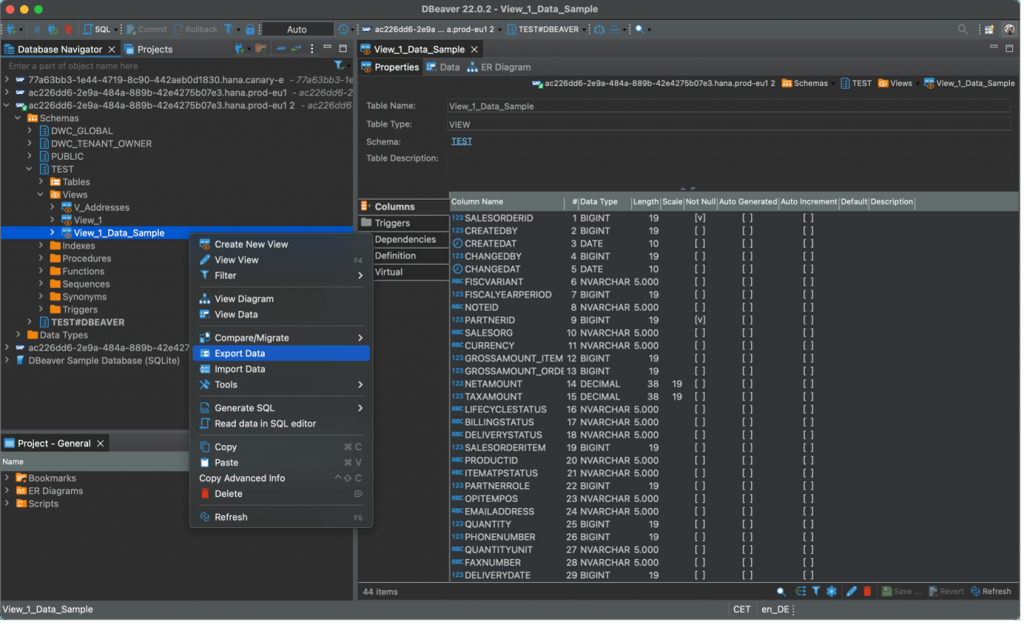Open the Auto commit mode dropdown
Image resolution: width=1024 pixels, height=622 pixels.
pos(297,29)
